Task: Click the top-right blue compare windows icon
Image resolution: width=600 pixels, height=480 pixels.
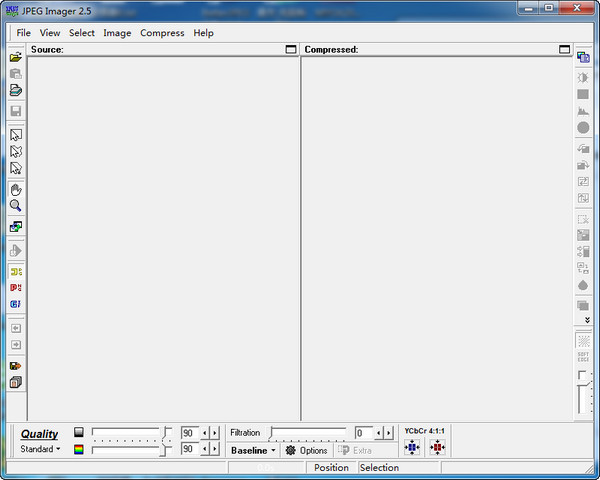Action: tap(583, 57)
